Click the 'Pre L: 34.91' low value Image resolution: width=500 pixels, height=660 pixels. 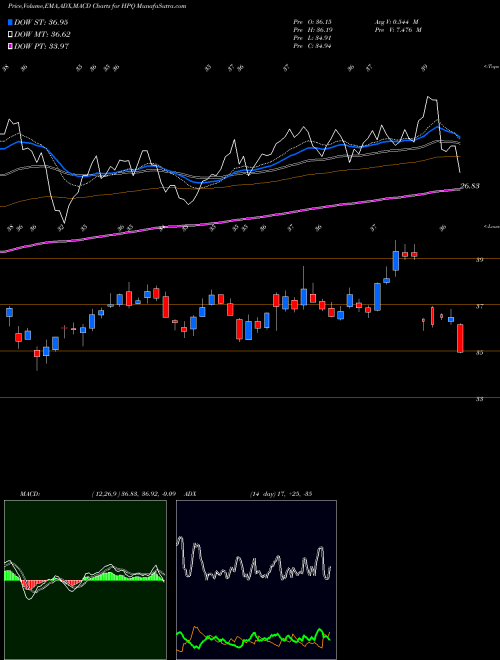313,38
